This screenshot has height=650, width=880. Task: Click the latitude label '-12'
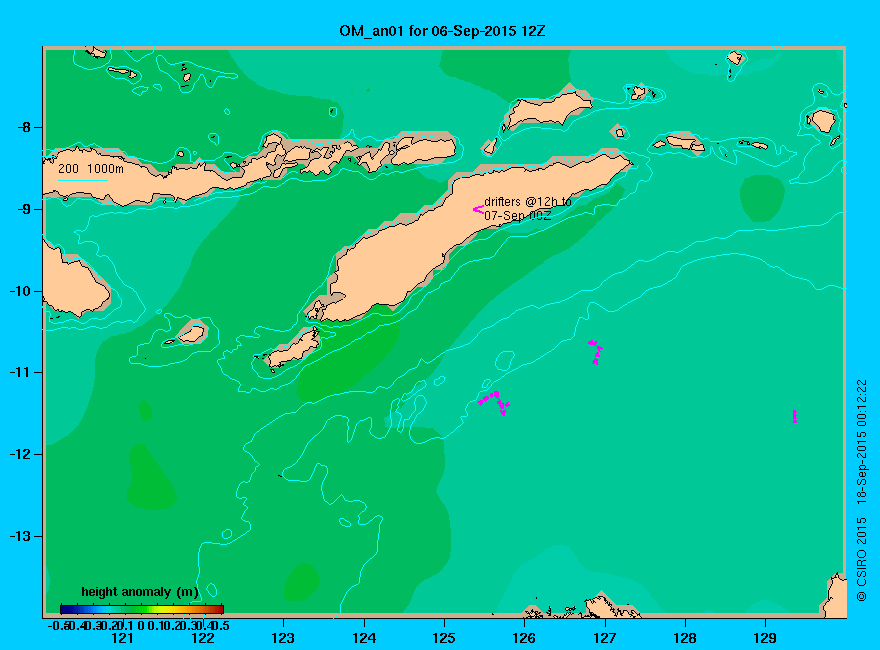[20, 454]
